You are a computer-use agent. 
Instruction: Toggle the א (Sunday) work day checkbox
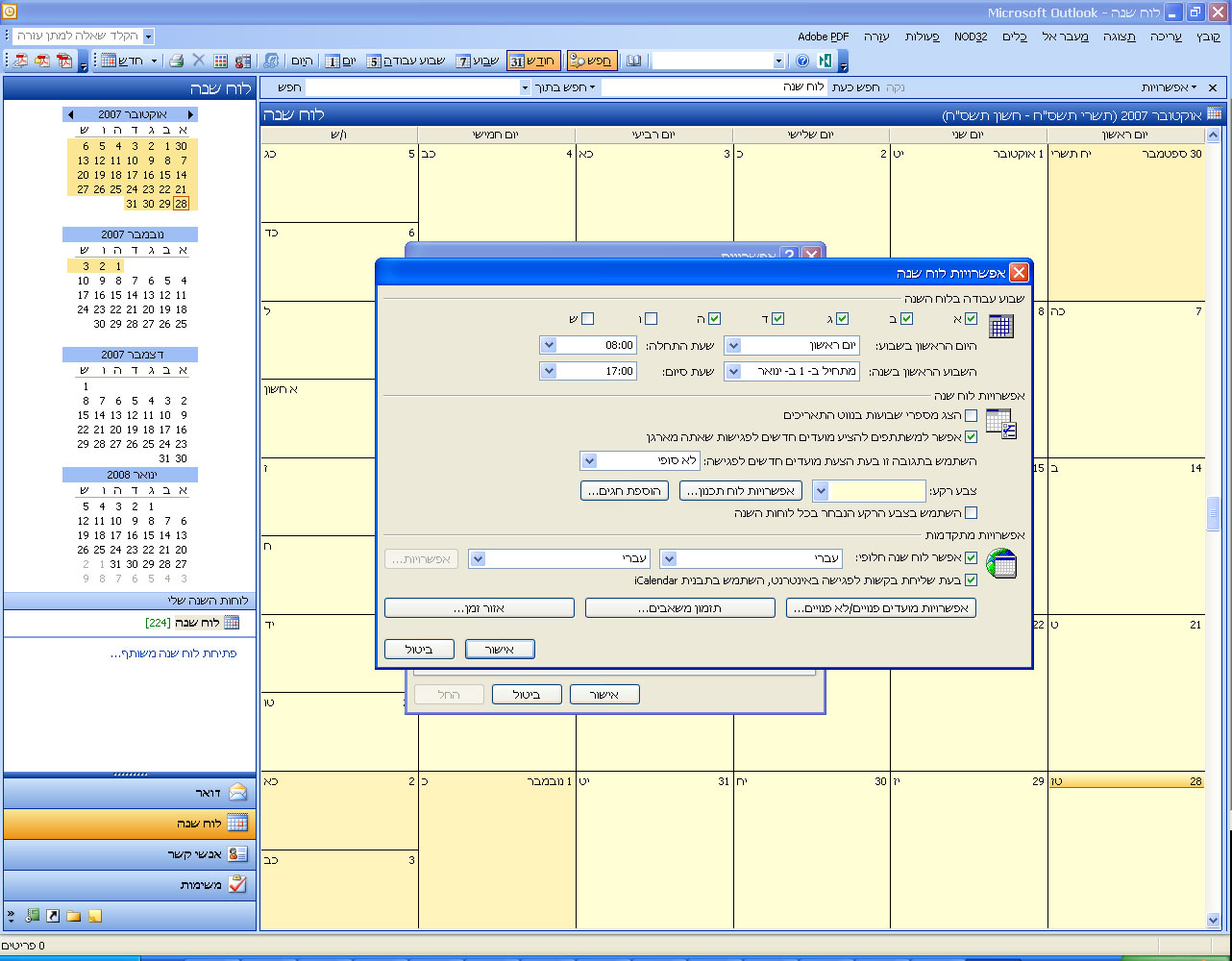point(972,319)
